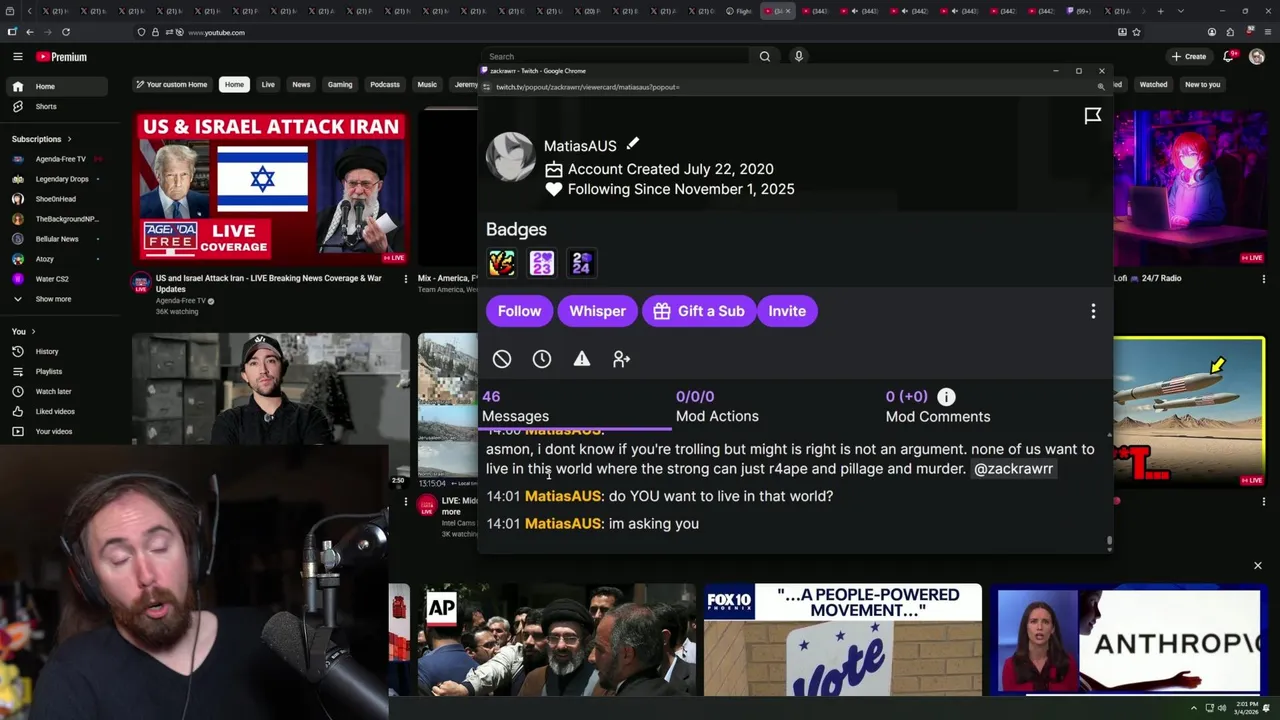The height and width of the screenshot is (720, 1280).
Task: Open Bellular News subscription
Action: click(56, 239)
